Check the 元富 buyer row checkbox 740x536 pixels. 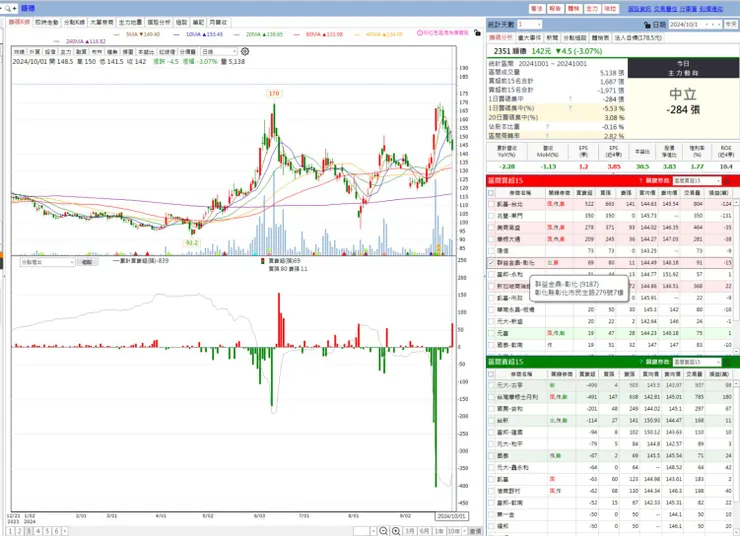pyautogui.click(x=491, y=333)
